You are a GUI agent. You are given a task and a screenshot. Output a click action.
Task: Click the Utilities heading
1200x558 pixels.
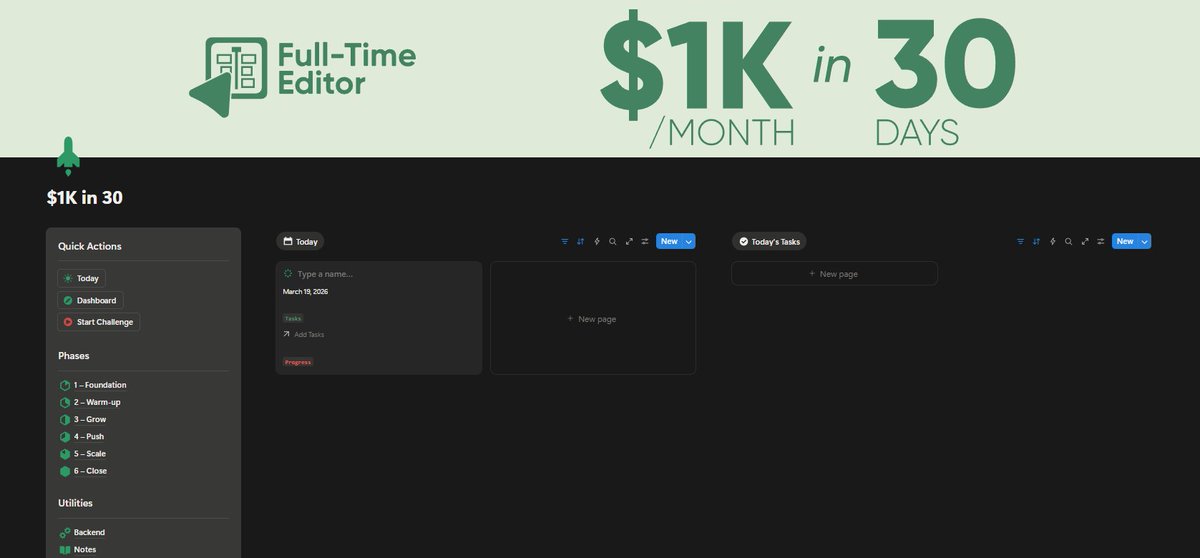tap(76, 503)
